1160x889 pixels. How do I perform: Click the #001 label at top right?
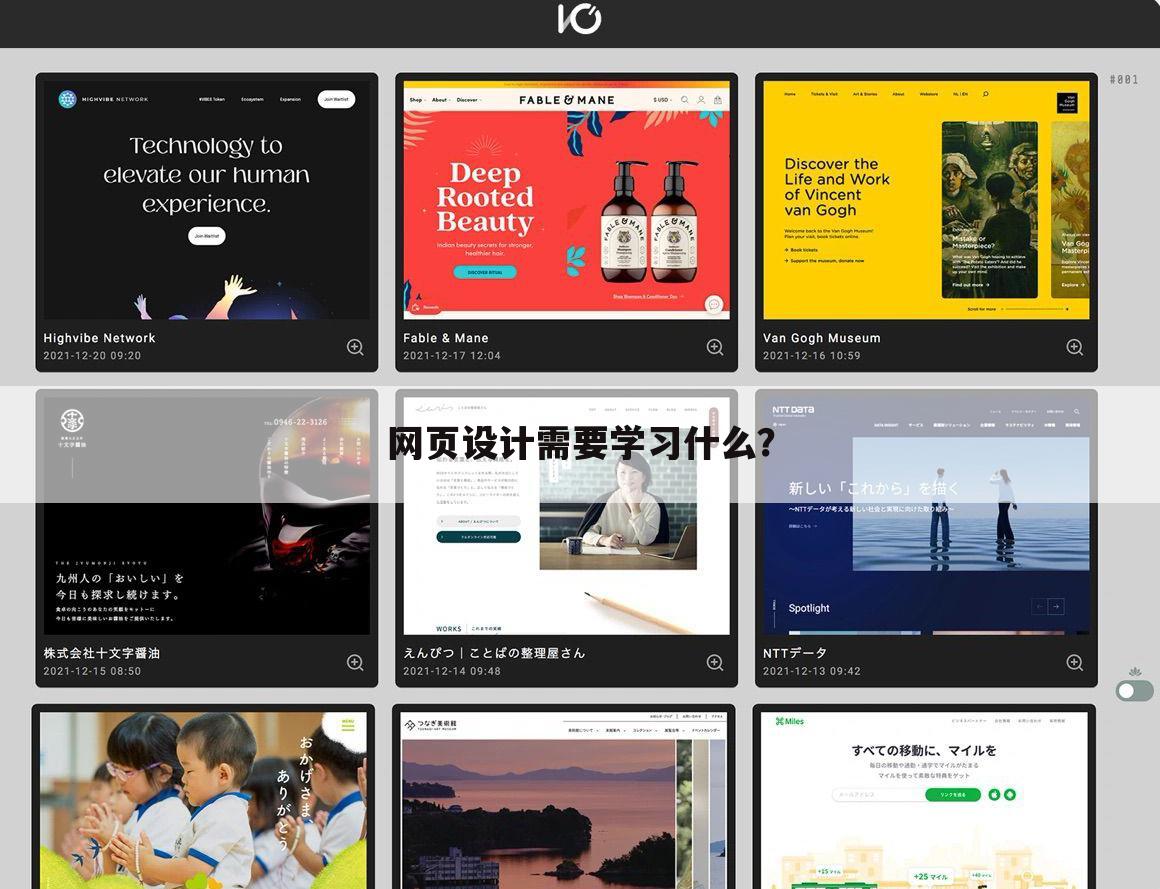1124,80
